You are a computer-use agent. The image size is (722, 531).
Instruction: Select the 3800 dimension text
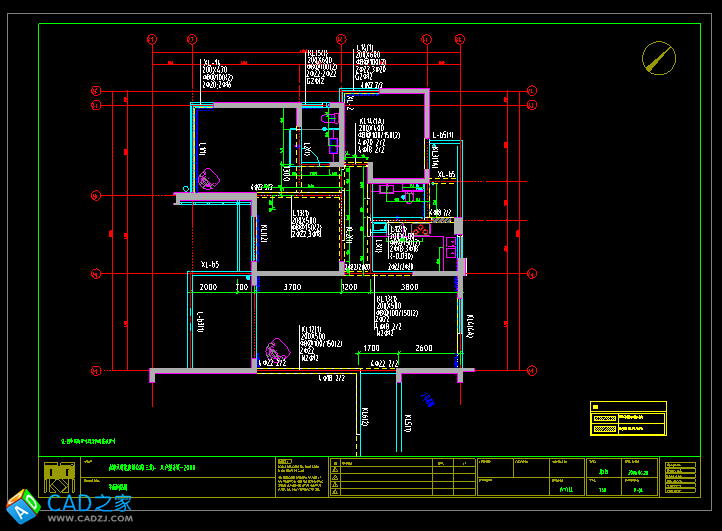[409, 287]
